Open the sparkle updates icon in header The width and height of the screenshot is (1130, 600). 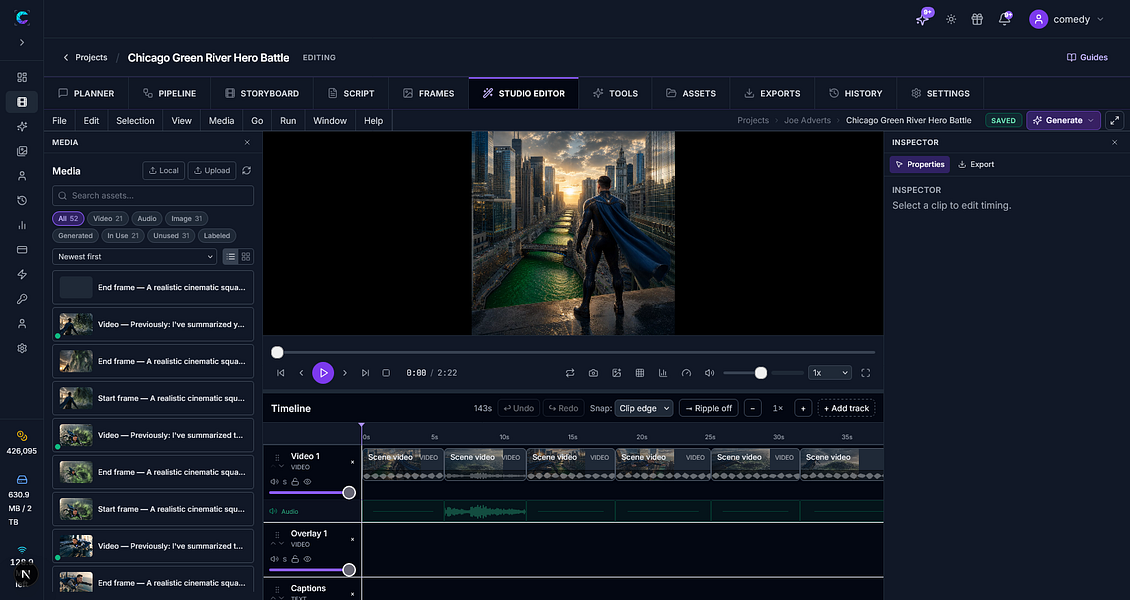pyautogui.click(x=922, y=19)
